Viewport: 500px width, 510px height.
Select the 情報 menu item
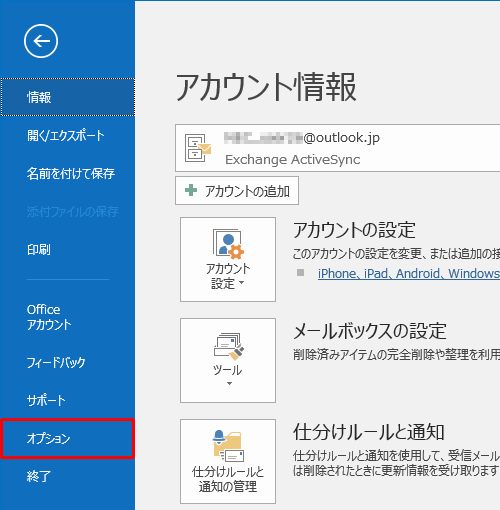(x=68, y=97)
